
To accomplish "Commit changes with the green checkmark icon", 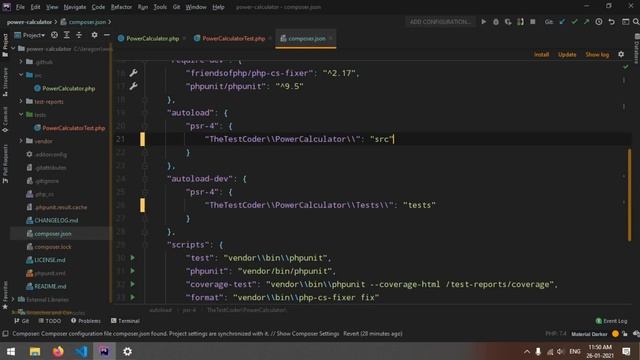I will (574, 22).
